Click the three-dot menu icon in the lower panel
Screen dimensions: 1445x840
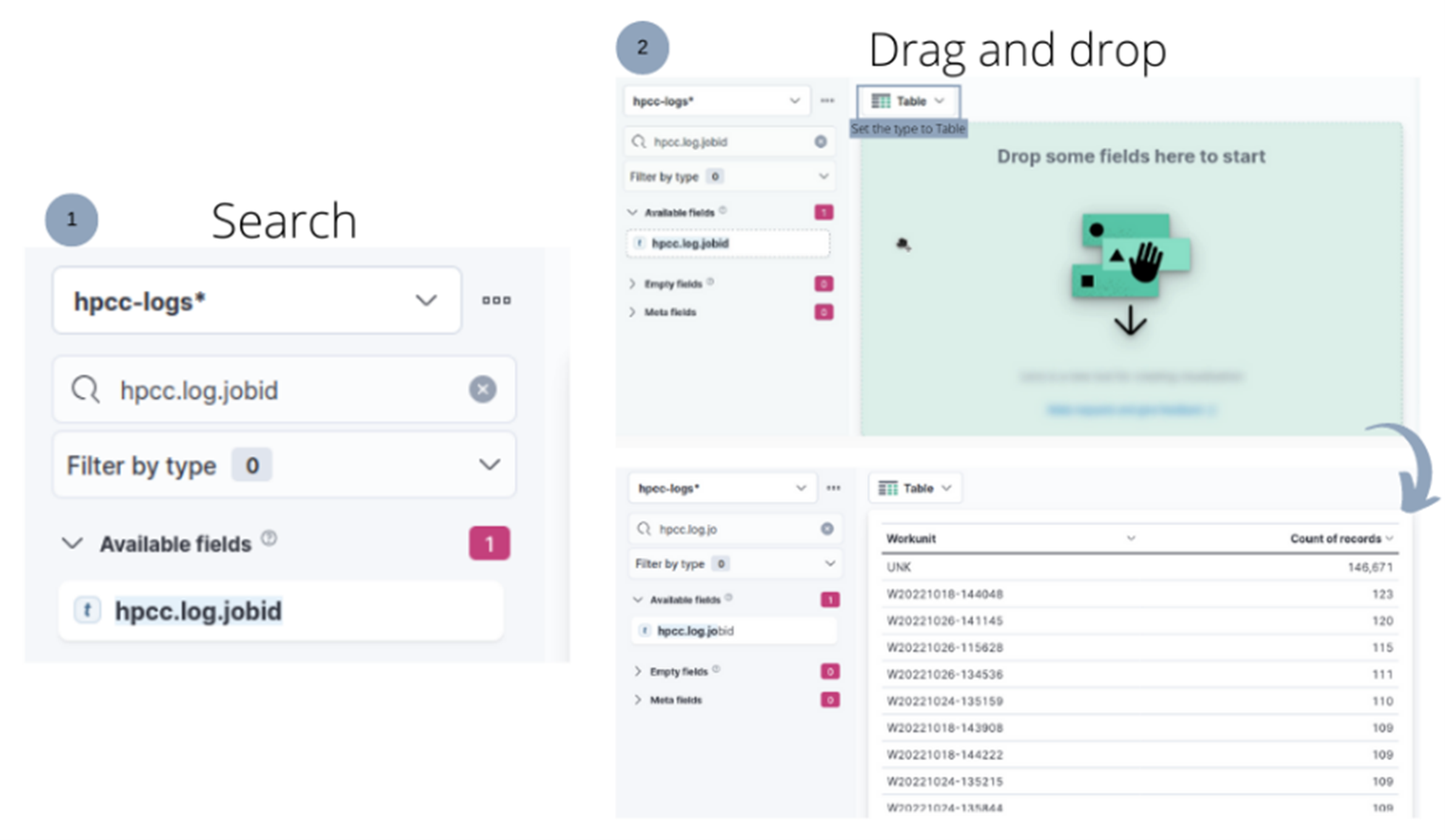pyautogui.click(x=834, y=488)
